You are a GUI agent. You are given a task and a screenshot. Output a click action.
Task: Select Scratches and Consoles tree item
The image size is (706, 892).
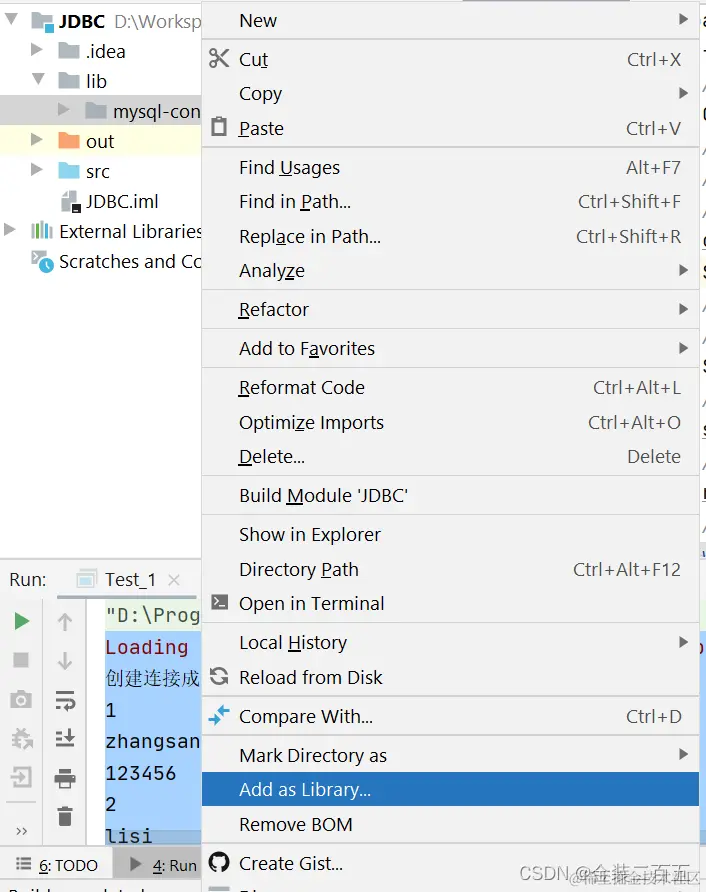point(130,261)
